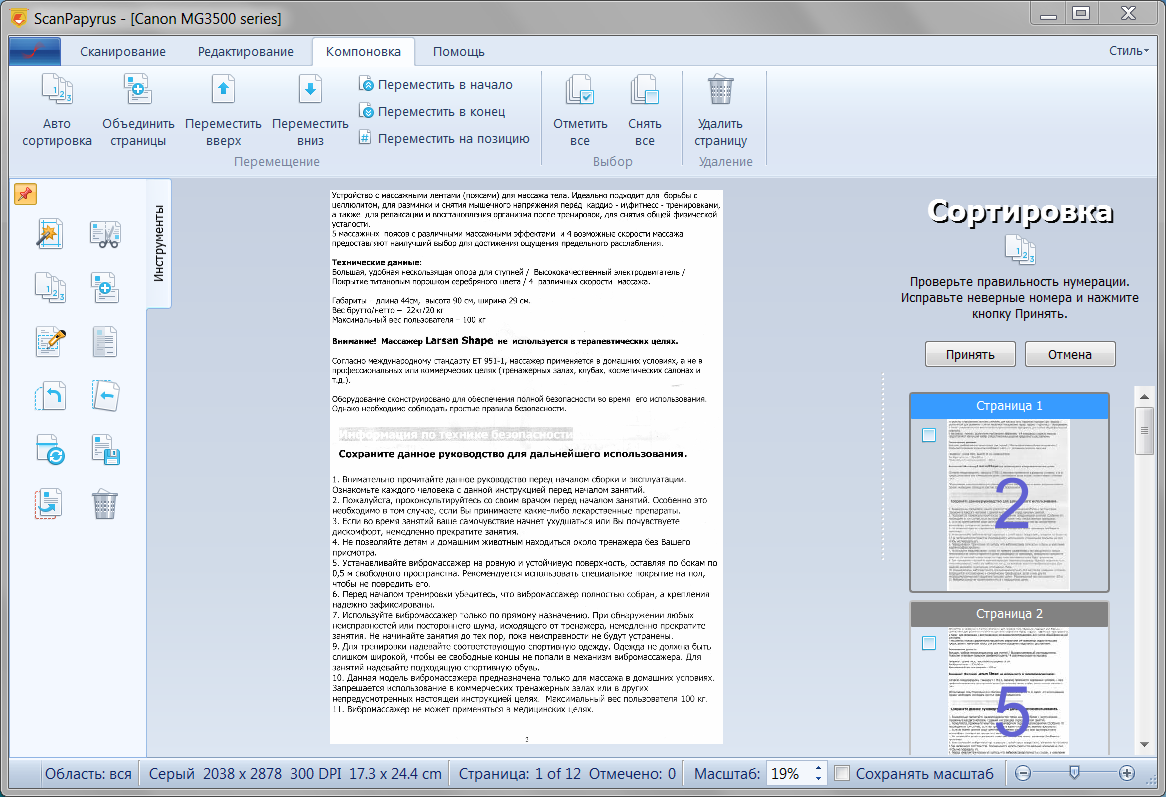Click Объединить страницы in the ribbon

pos(138,92)
